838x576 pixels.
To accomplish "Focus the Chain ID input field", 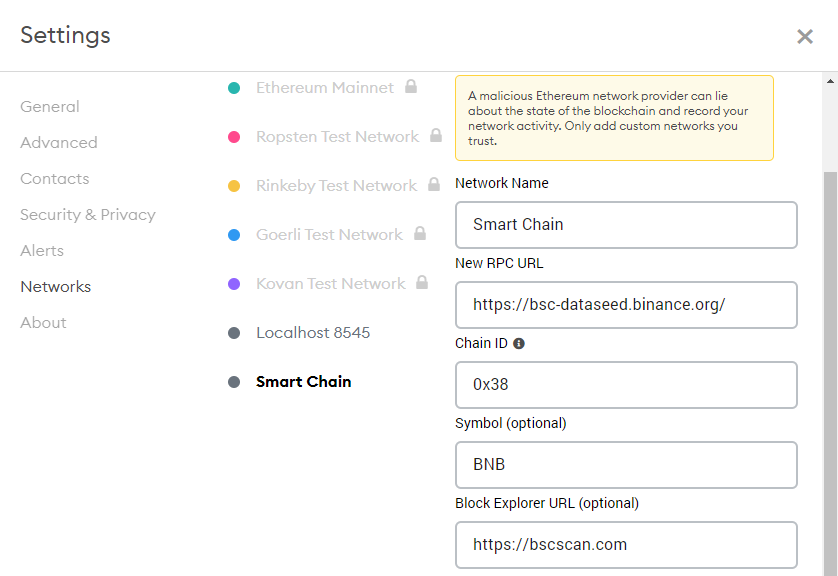I will (626, 385).
